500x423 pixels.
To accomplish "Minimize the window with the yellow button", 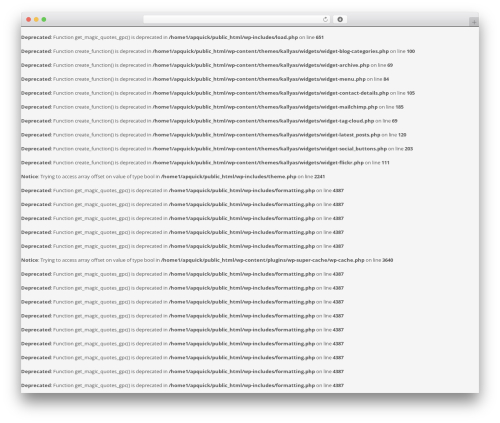I will 36,19.
